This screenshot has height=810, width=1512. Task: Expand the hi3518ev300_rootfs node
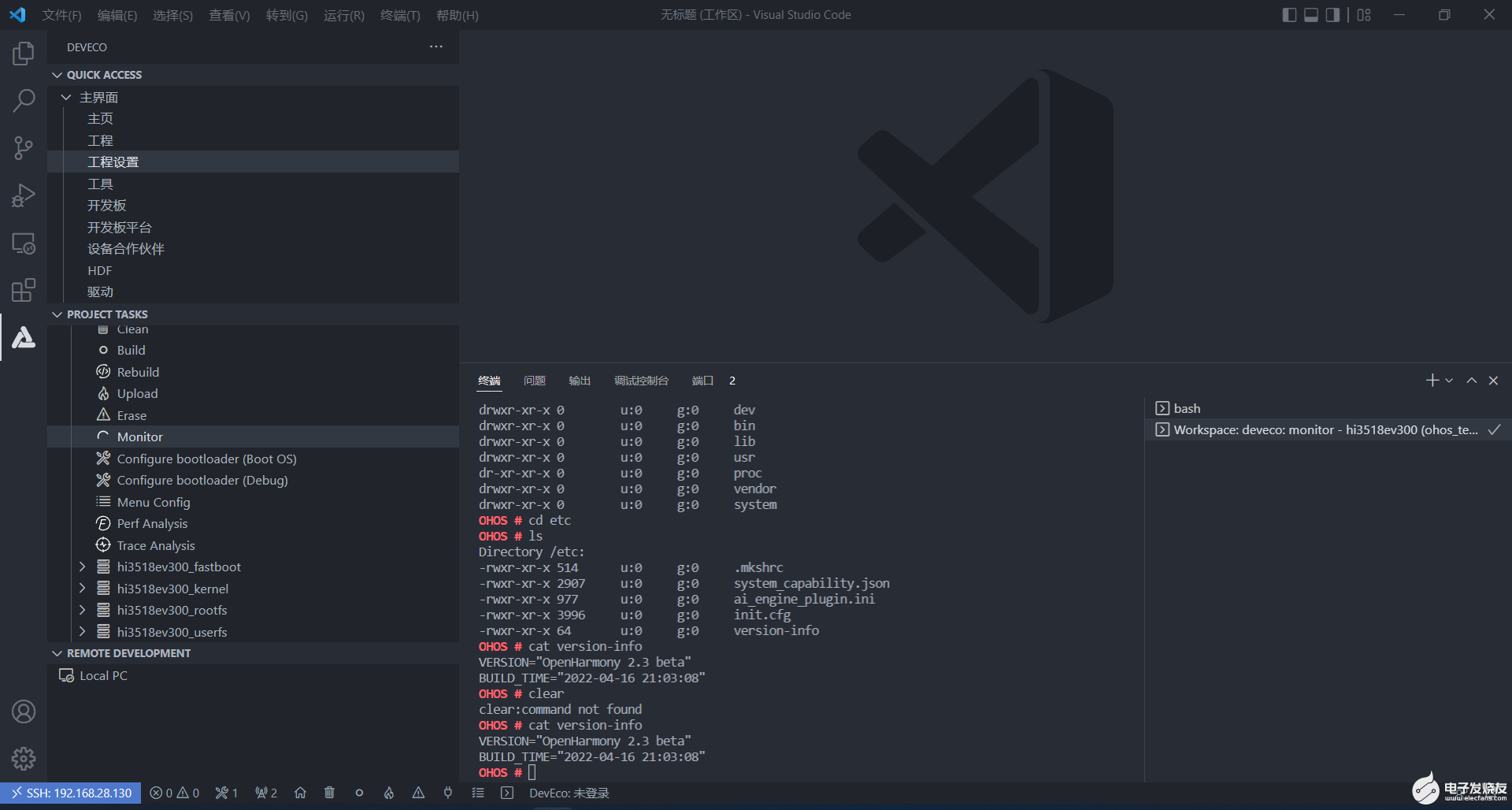point(82,610)
